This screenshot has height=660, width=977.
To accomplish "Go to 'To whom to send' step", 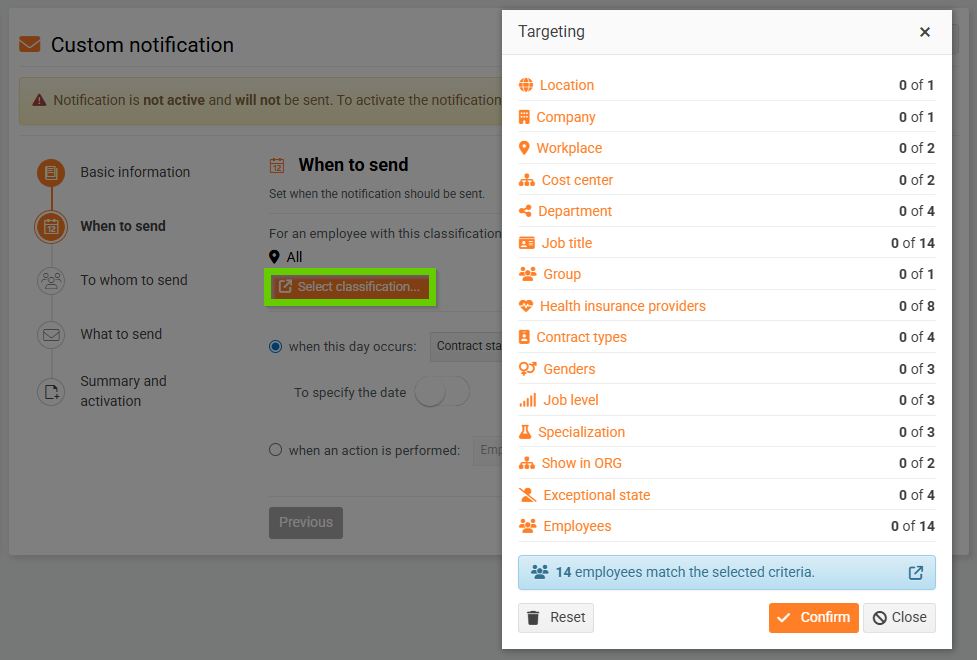I will (134, 280).
